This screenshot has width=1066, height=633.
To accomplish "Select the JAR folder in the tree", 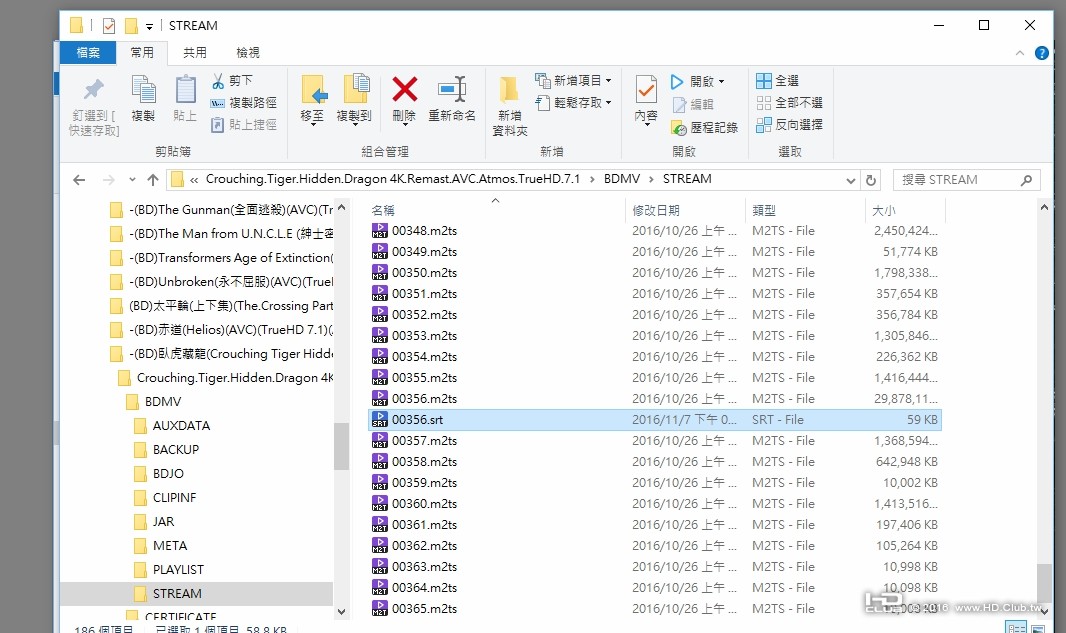I will (163, 521).
